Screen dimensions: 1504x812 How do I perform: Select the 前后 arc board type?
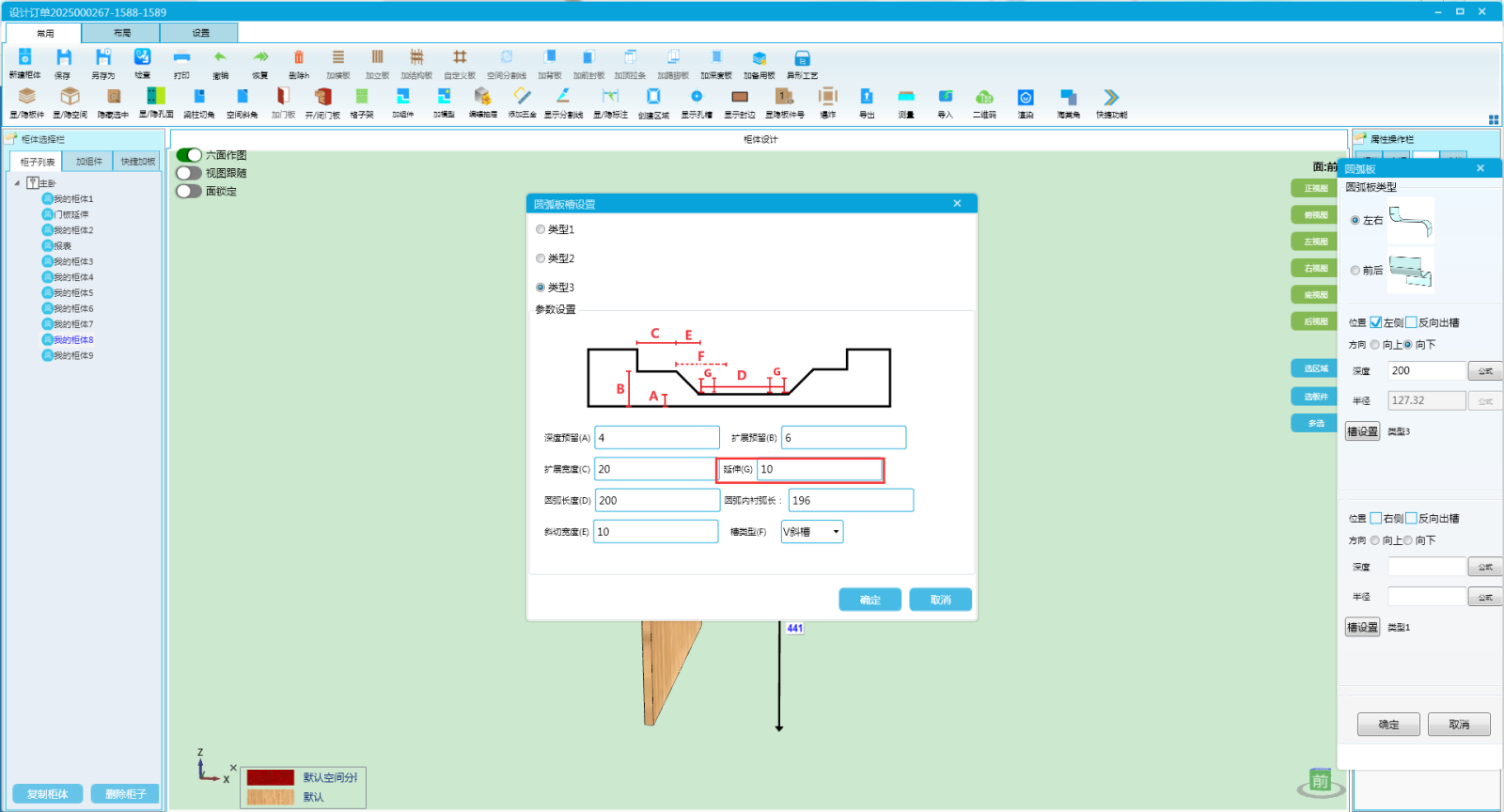pos(1355,271)
